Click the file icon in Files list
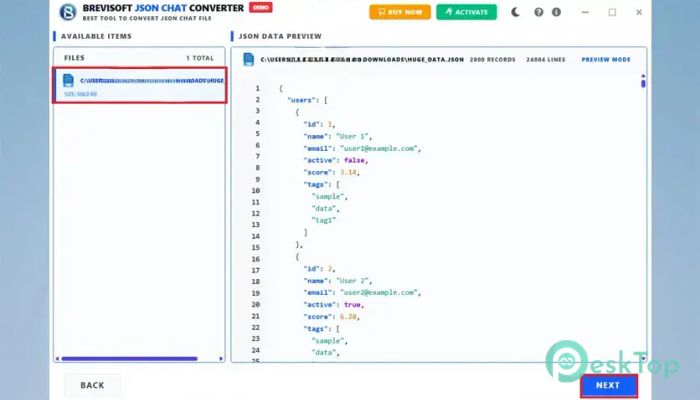Viewport: 700px width, 400px height. (68, 80)
